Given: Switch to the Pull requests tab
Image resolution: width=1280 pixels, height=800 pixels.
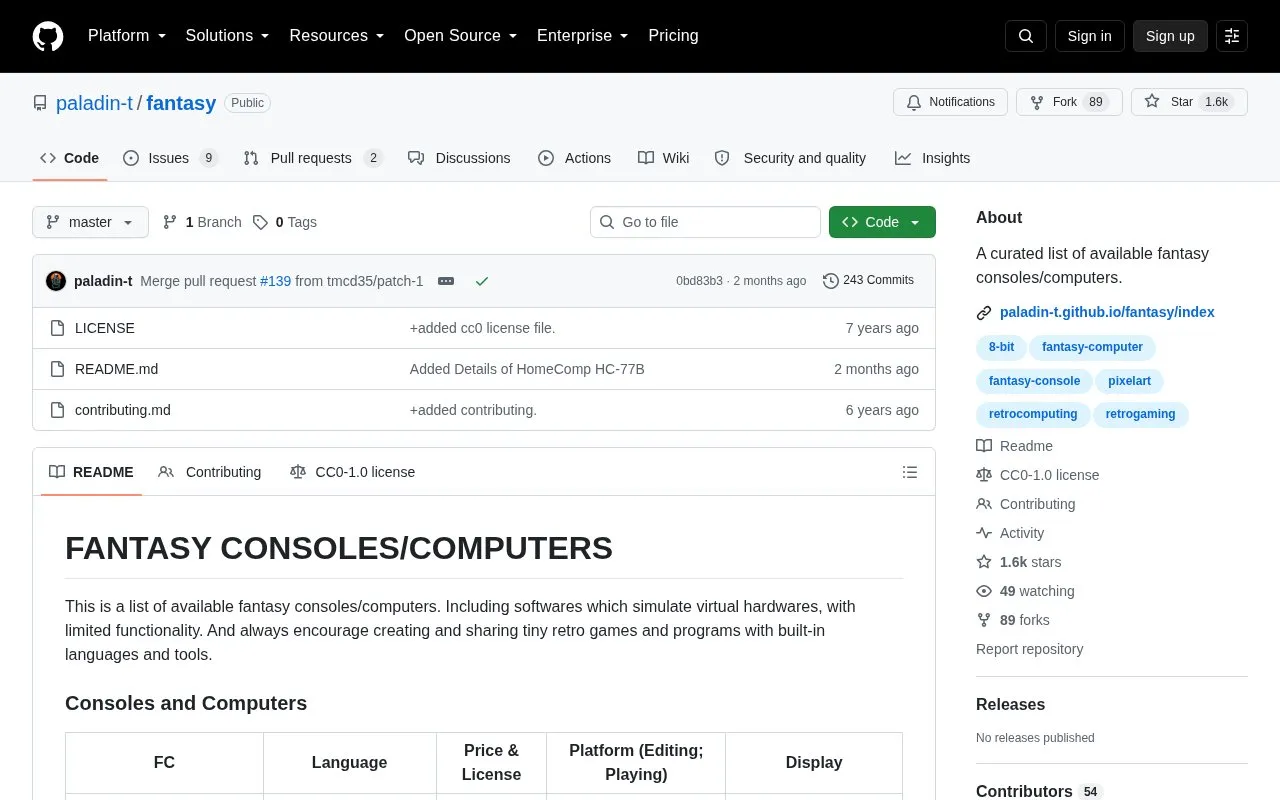Looking at the screenshot, I should (x=312, y=158).
